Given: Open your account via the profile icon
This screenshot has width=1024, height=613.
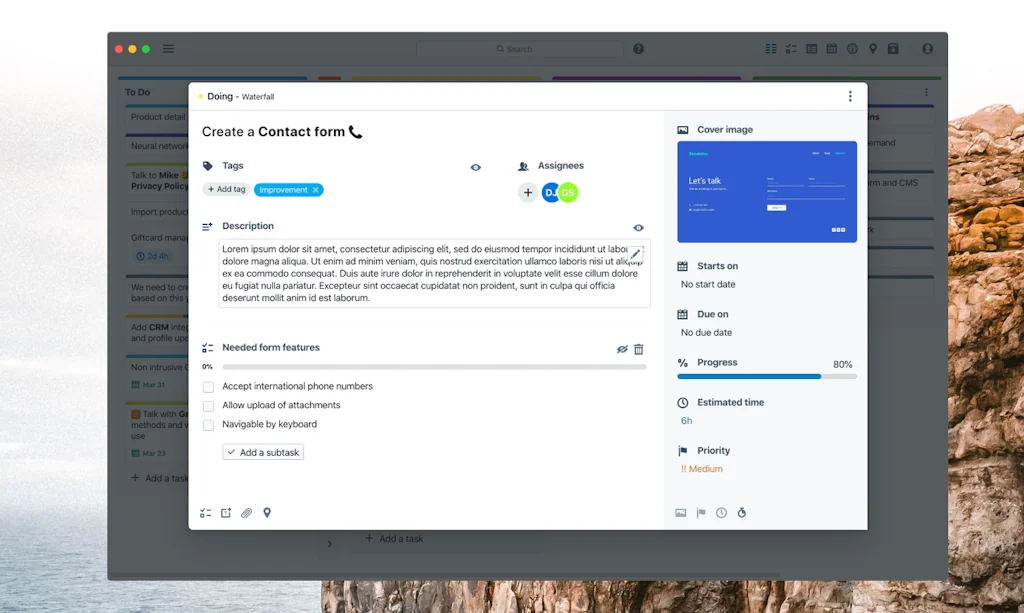Looking at the screenshot, I should point(928,48).
